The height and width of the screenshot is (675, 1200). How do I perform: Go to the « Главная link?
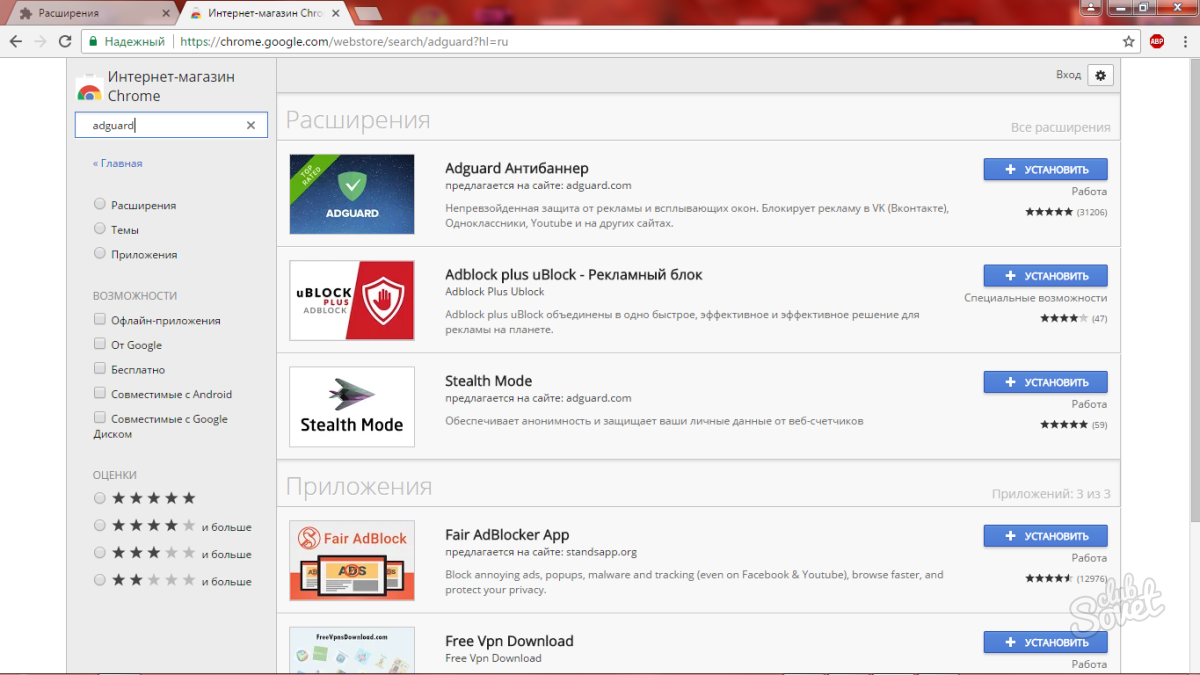118,163
